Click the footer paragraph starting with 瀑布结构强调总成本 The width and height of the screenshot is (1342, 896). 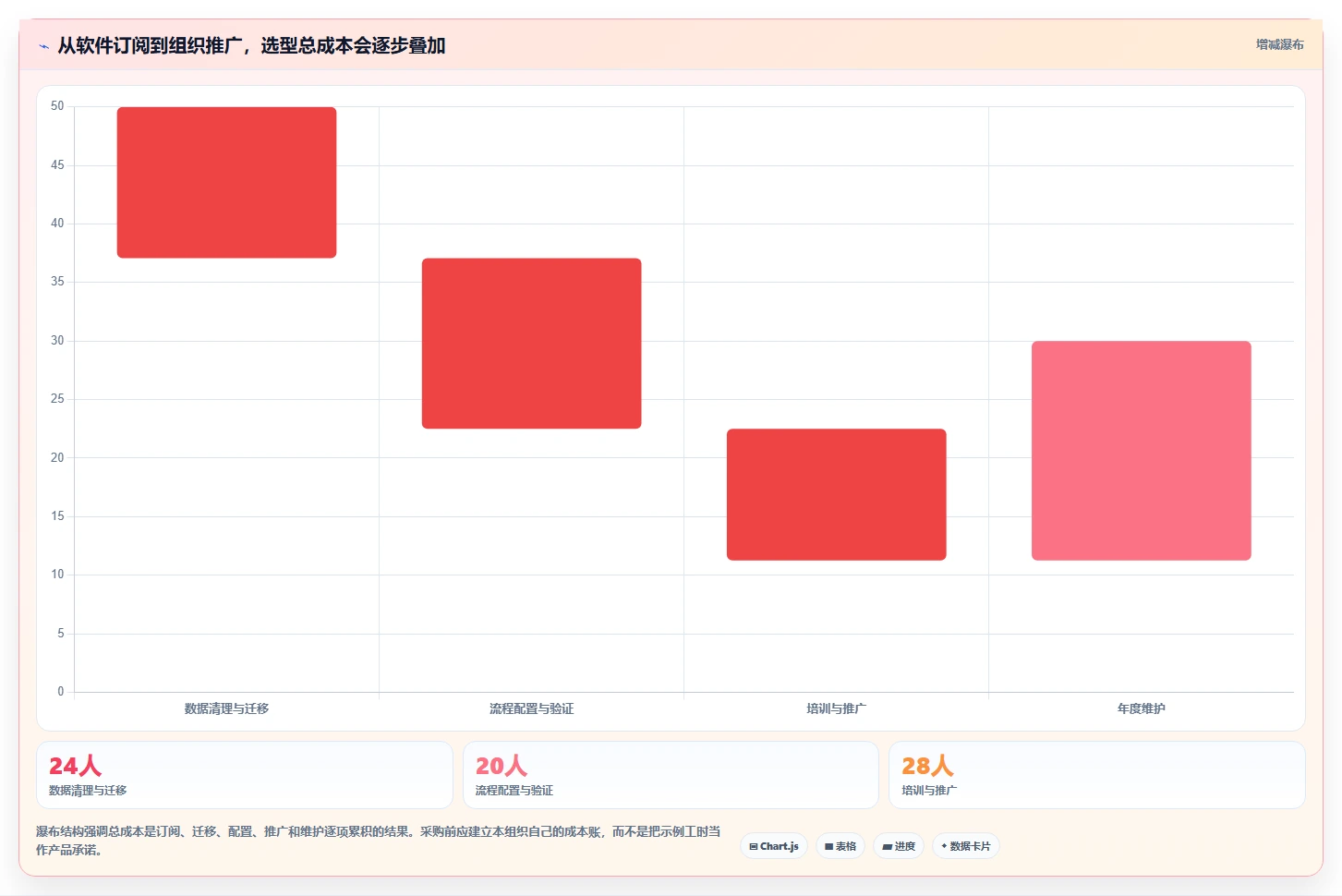379,841
